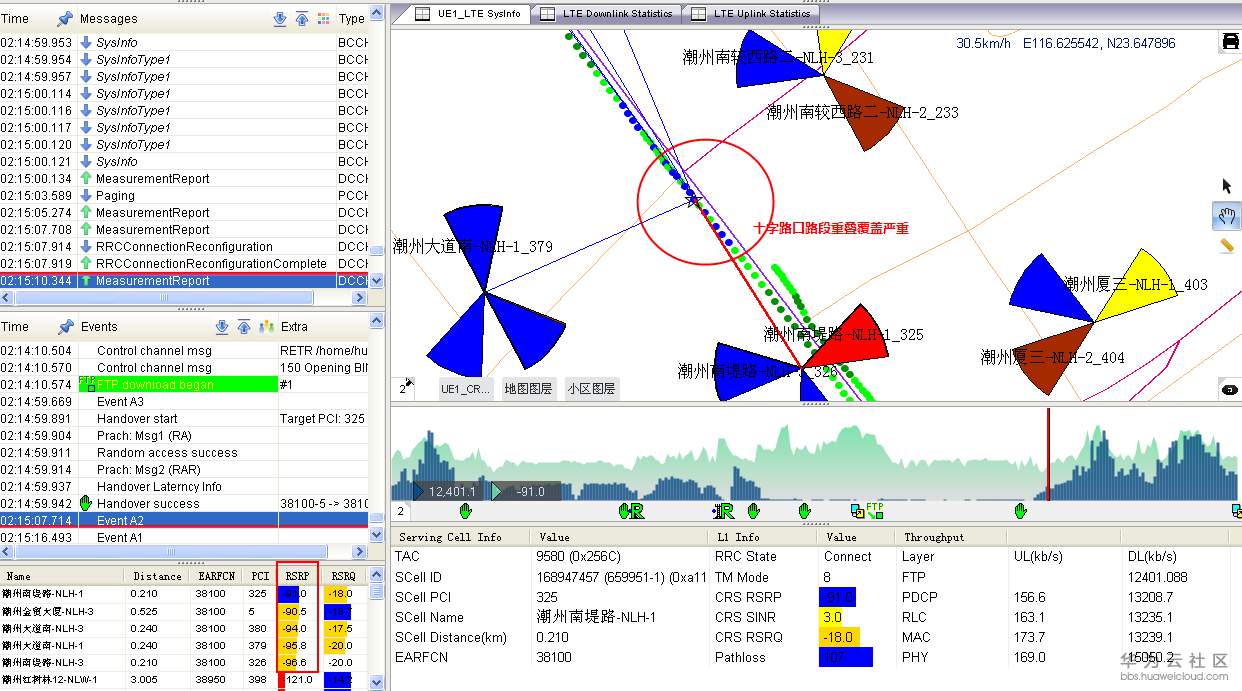Viewport: 1242px width, 691px height.
Task: Click the Messages list scroll up arrow
Action: (377, 12)
